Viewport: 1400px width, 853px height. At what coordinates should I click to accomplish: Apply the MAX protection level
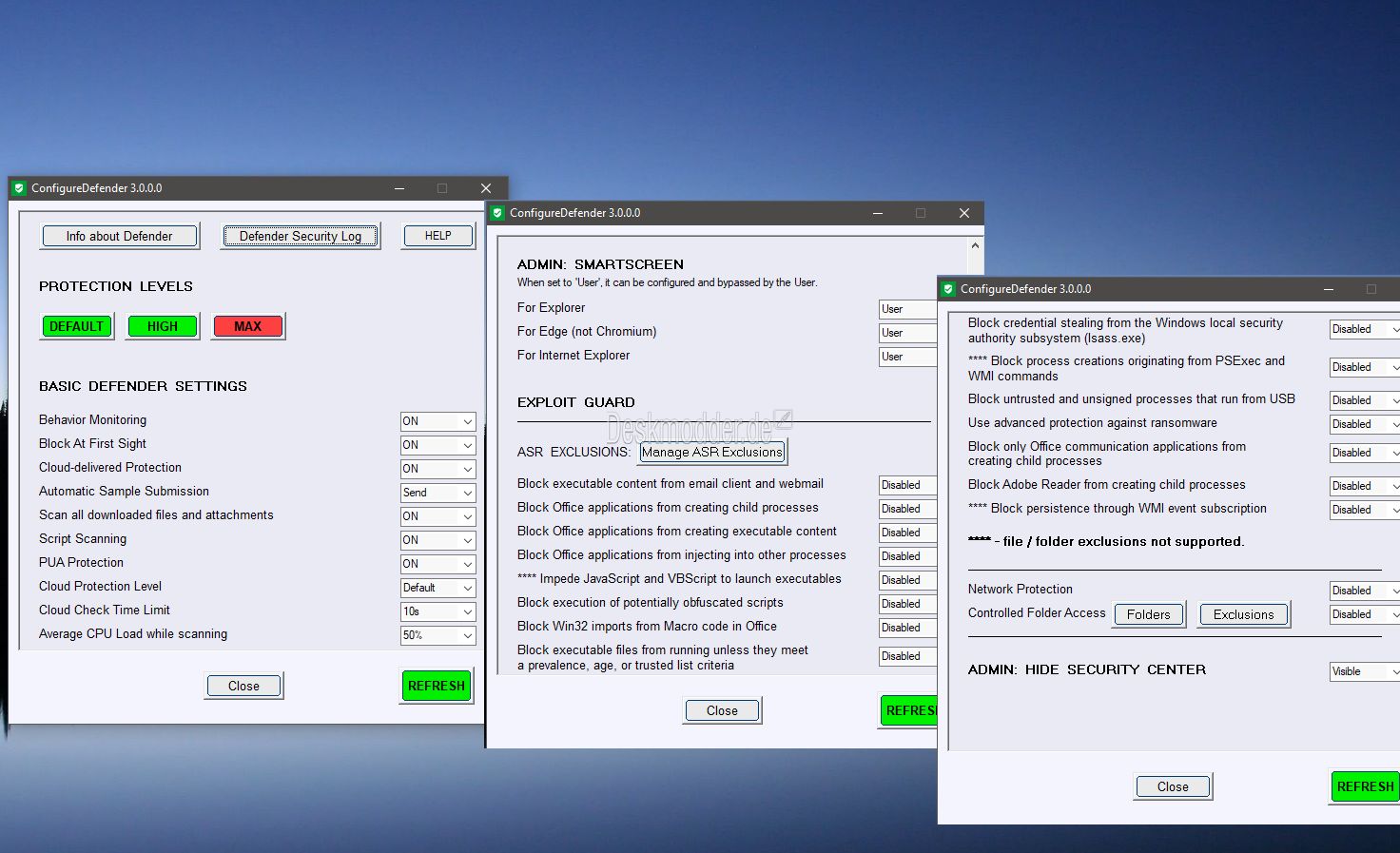(x=247, y=326)
